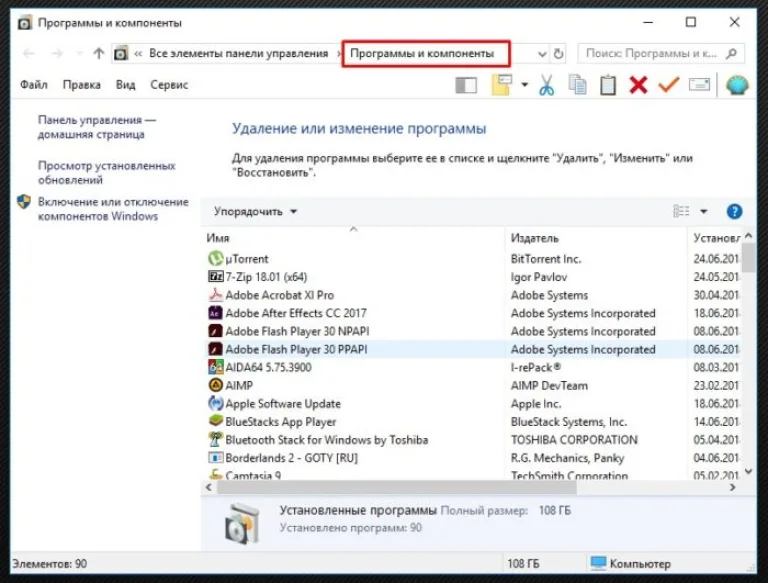Click the shield icon beside Windows components
This screenshot has width=768, height=583.
point(24,202)
